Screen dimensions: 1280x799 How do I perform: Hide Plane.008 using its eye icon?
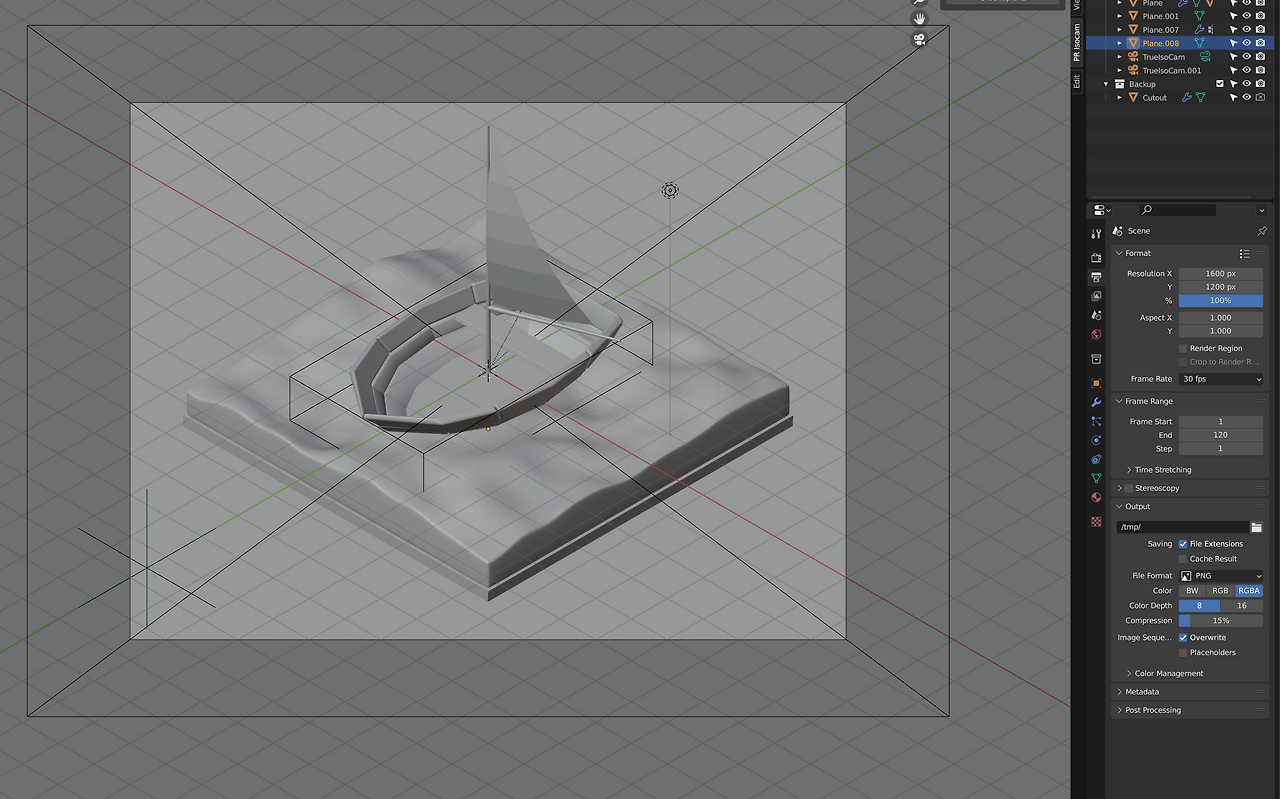pyautogui.click(x=1247, y=43)
